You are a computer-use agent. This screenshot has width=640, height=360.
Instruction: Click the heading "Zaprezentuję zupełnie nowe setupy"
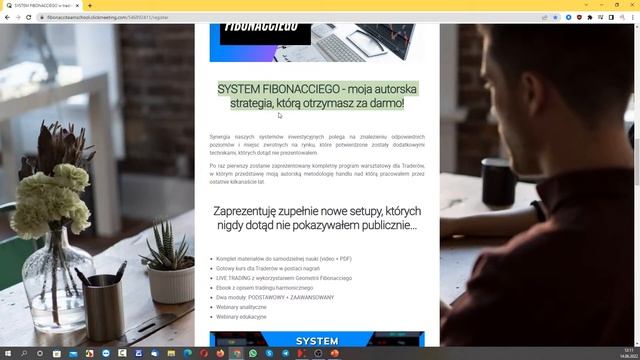[317, 218]
